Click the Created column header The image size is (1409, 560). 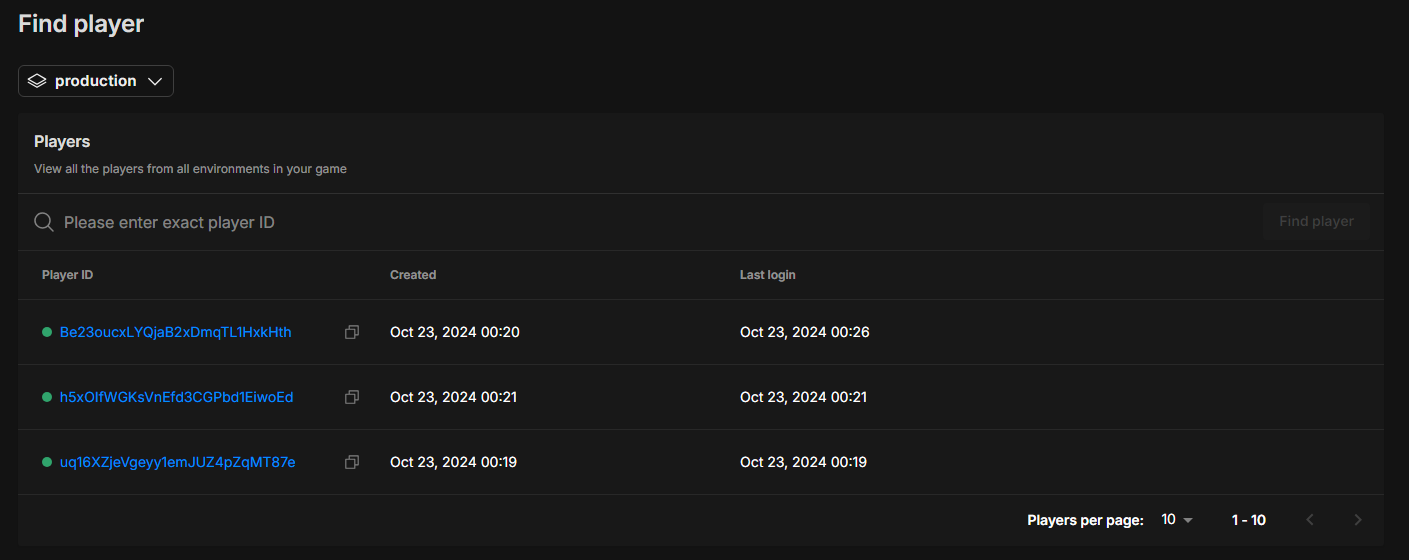[413, 275]
